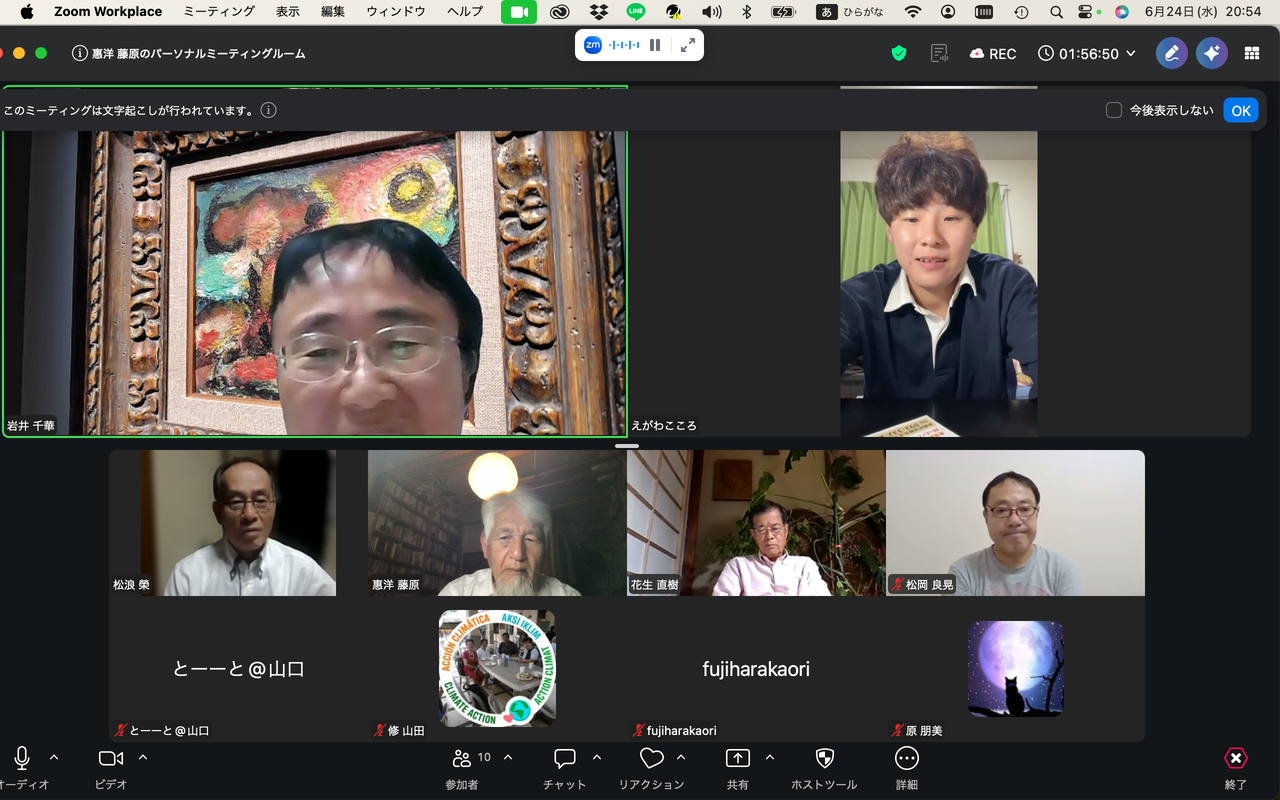Open the chat bubble icon
This screenshot has width=1280, height=800.
tap(565, 758)
